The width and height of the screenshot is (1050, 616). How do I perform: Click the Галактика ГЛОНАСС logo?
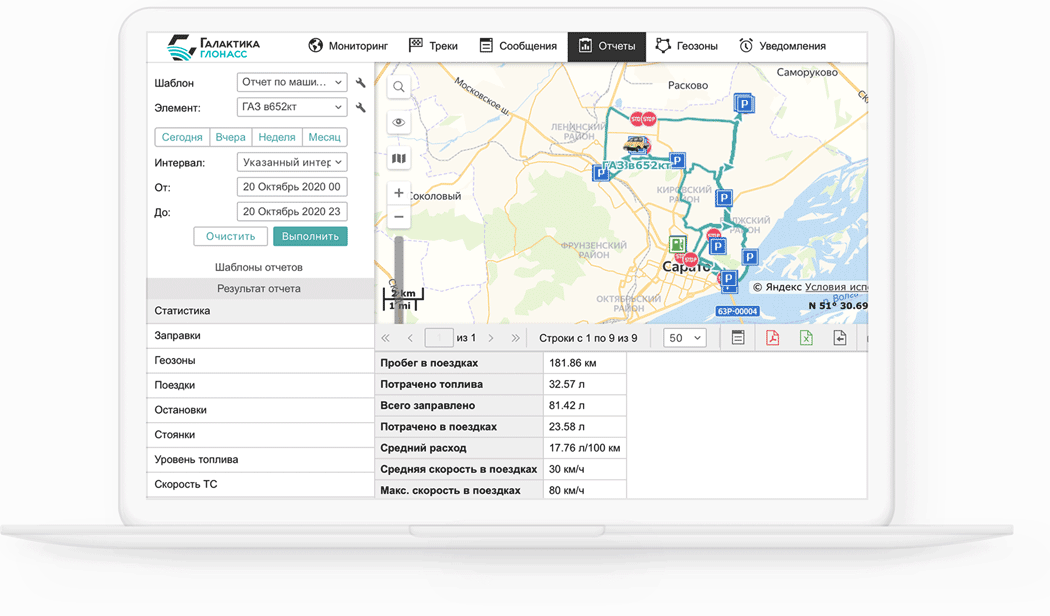pos(213,47)
